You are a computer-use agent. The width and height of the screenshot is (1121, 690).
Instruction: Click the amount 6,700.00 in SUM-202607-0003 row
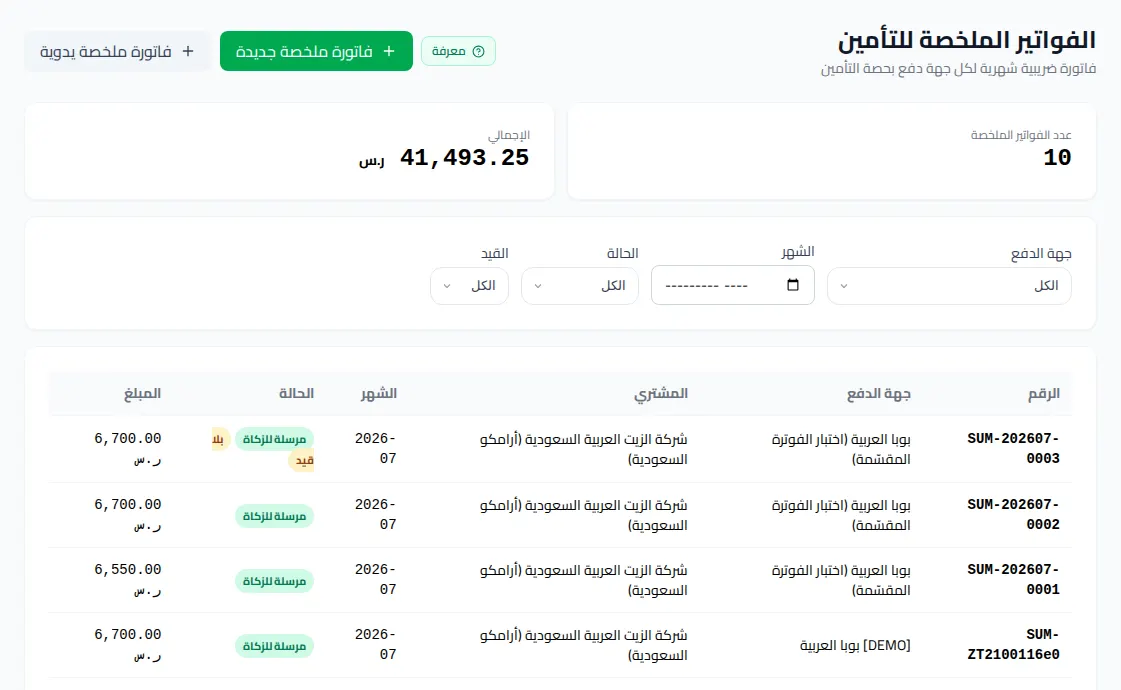pyautogui.click(x=128, y=448)
